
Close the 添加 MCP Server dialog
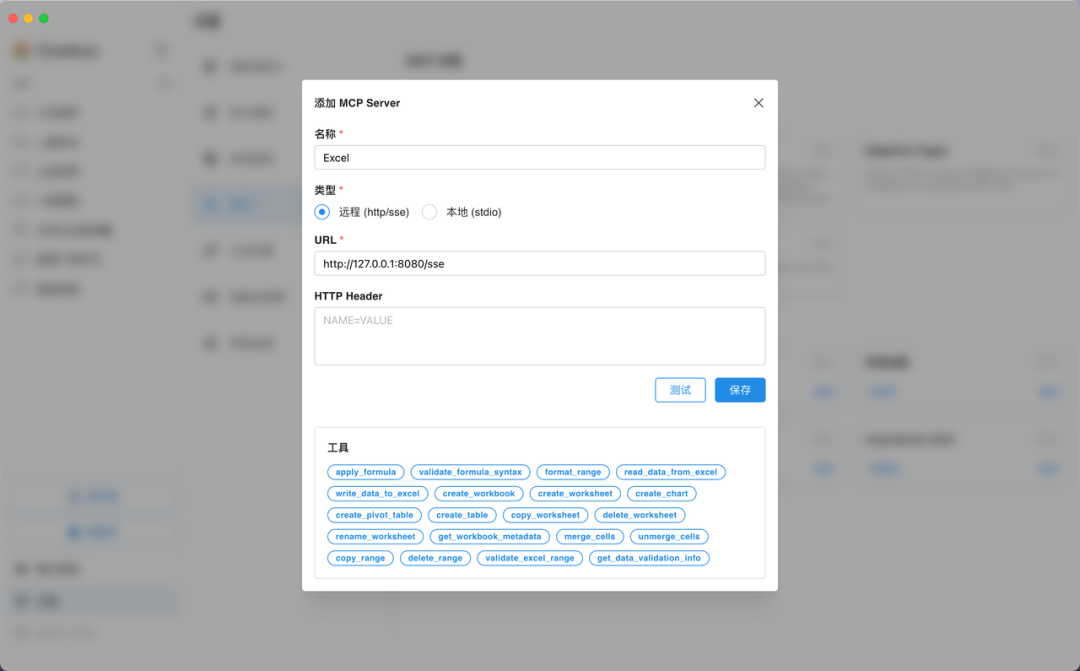[758, 103]
